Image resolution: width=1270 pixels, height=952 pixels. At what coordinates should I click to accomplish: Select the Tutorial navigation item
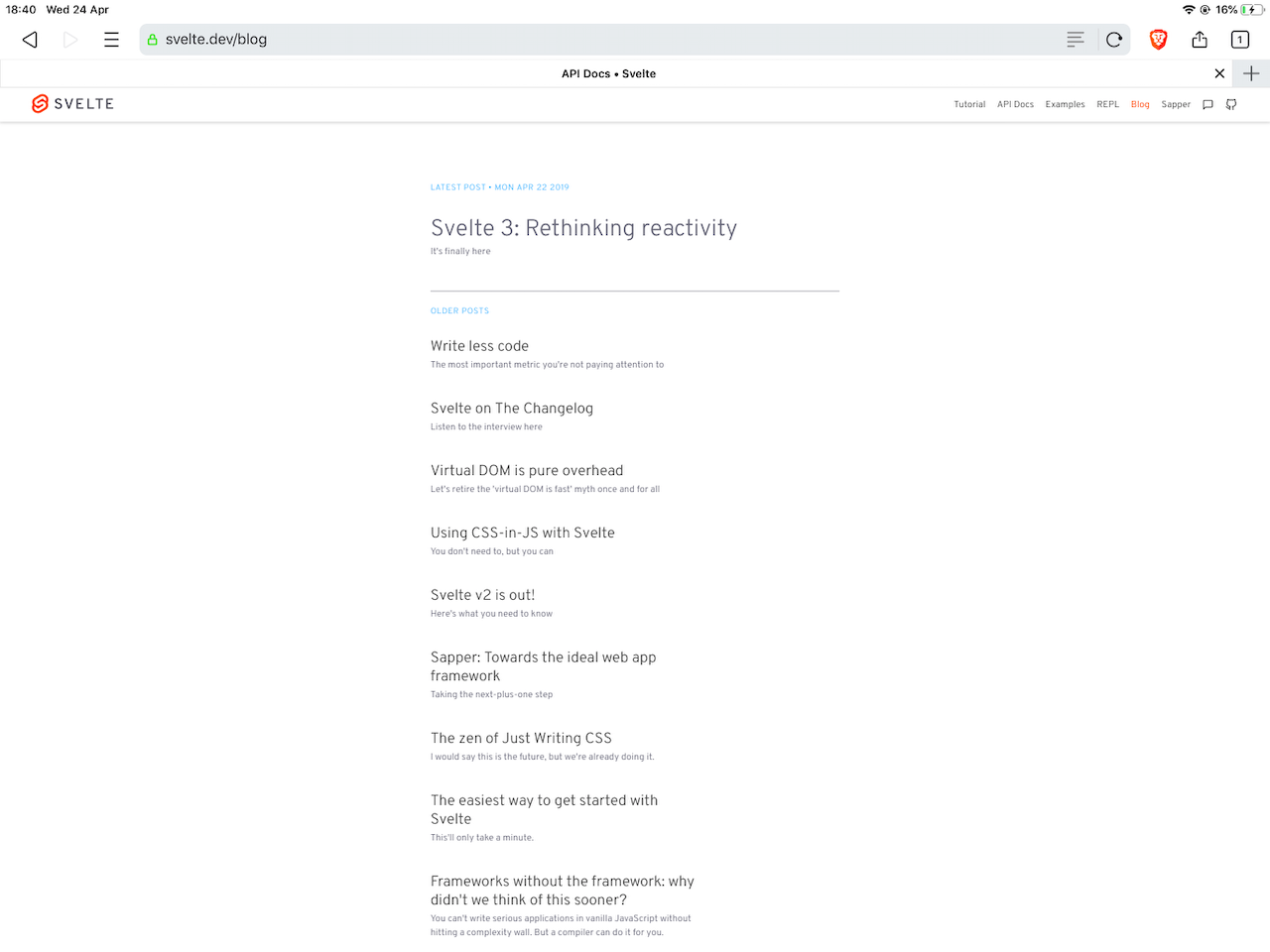(969, 103)
